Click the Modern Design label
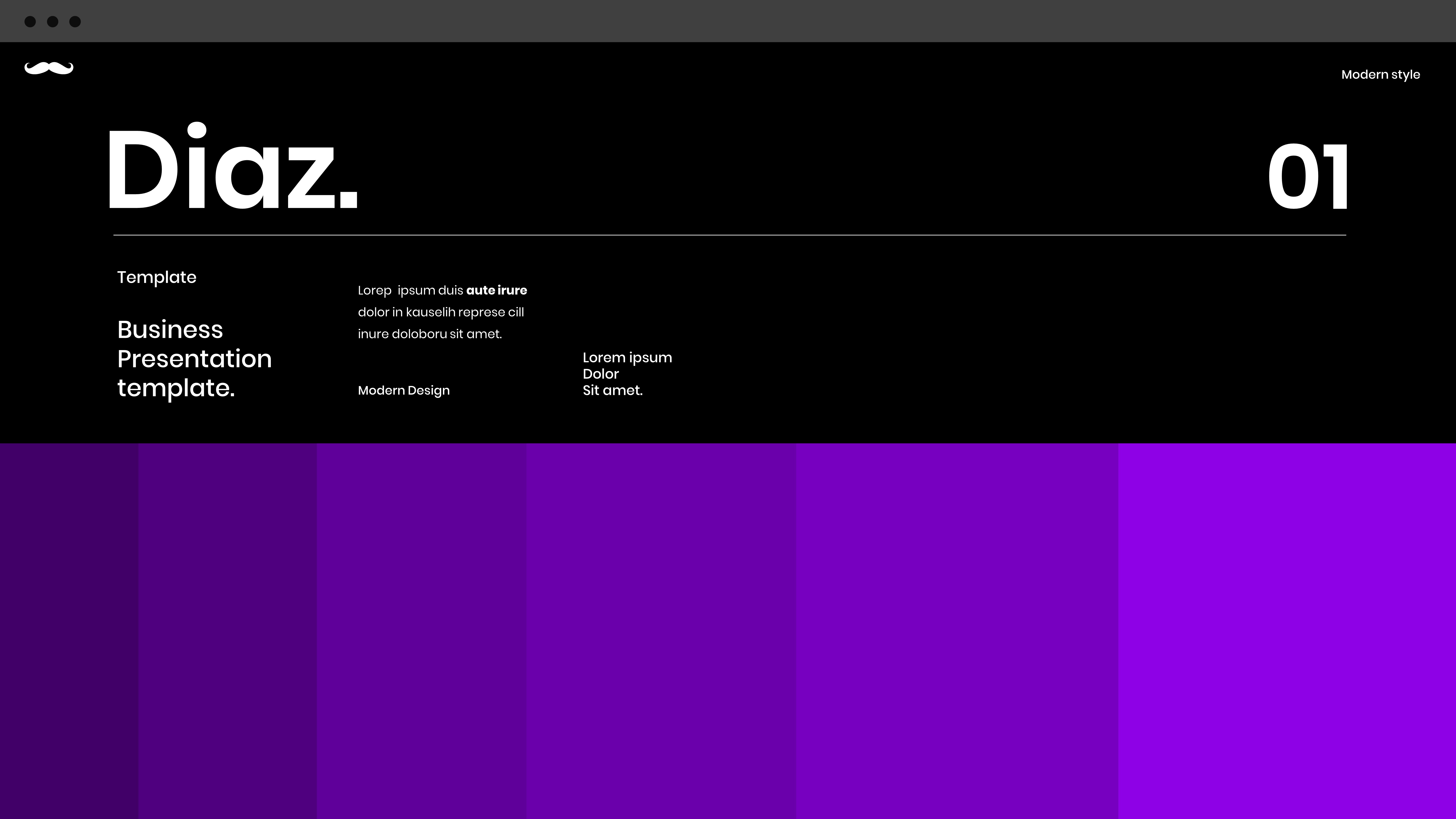 click(x=404, y=390)
